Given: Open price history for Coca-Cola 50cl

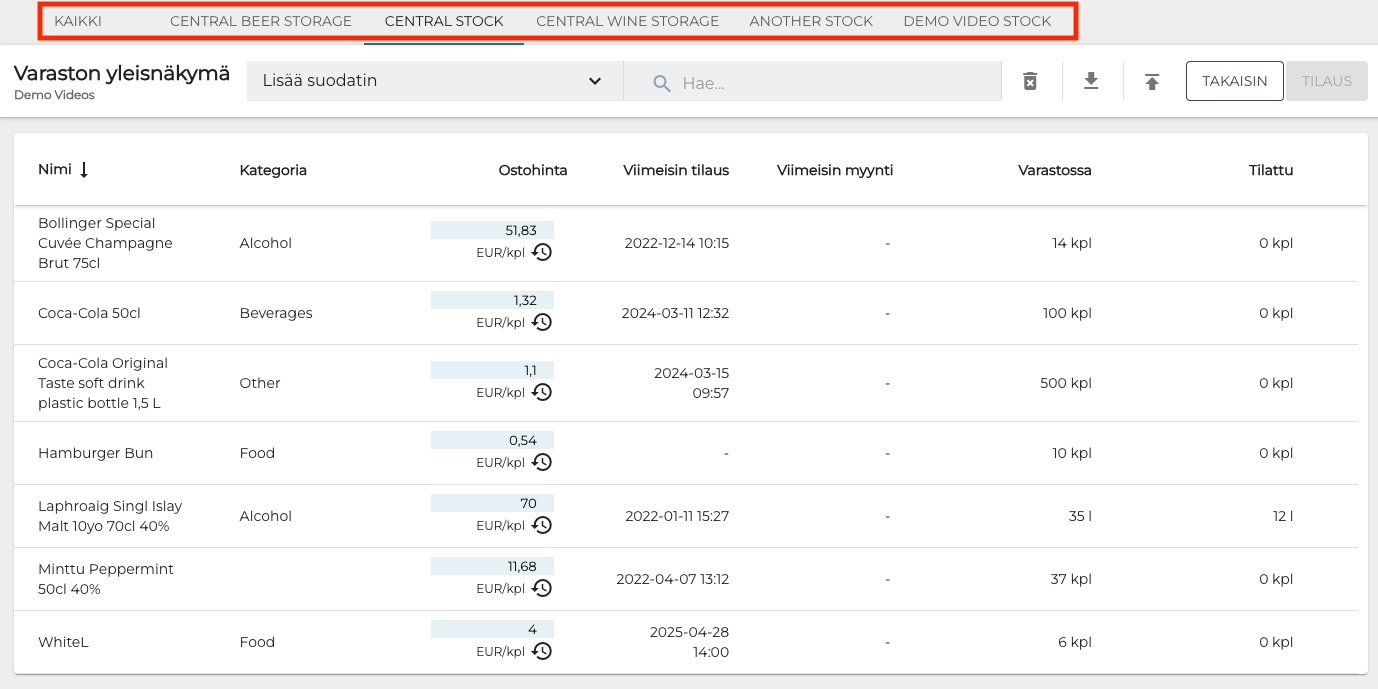Looking at the screenshot, I should pos(541,322).
